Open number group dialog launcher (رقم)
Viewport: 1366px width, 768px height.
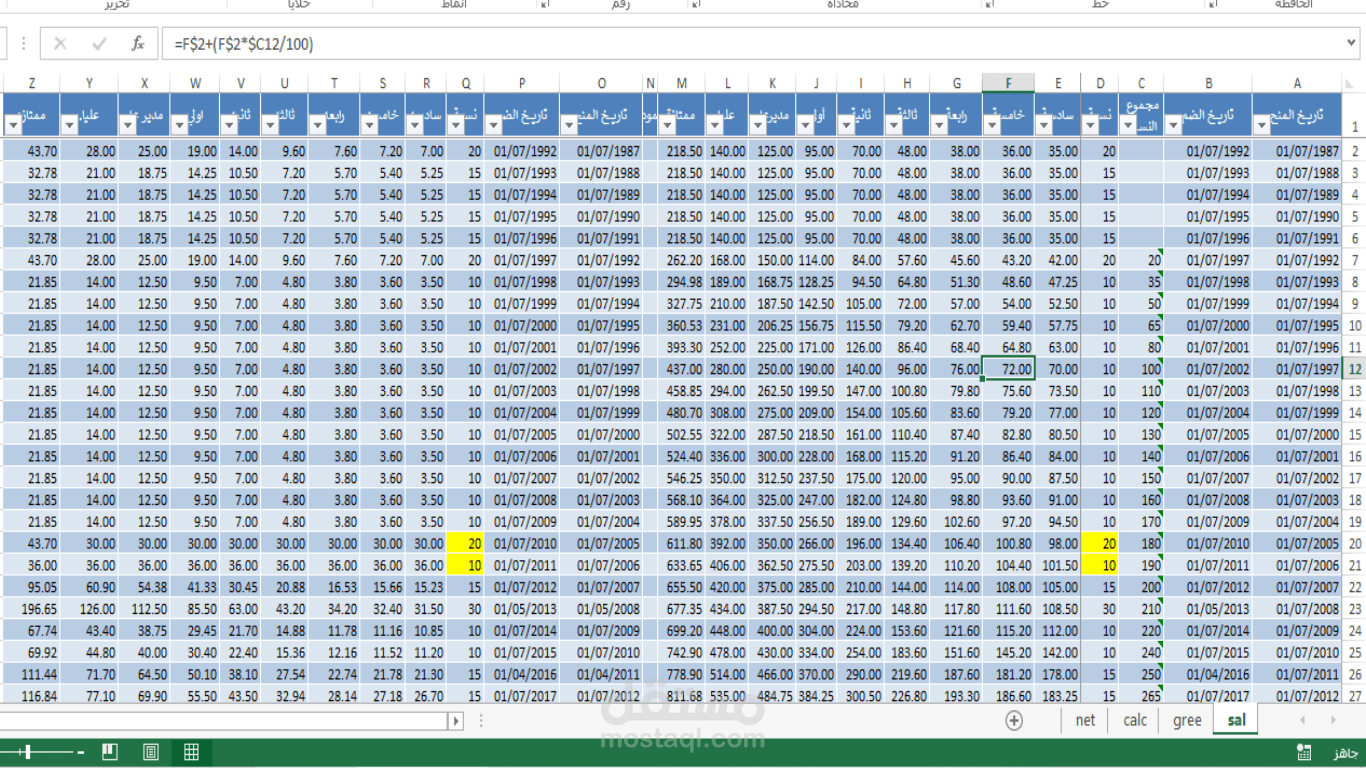coord(546,5)
